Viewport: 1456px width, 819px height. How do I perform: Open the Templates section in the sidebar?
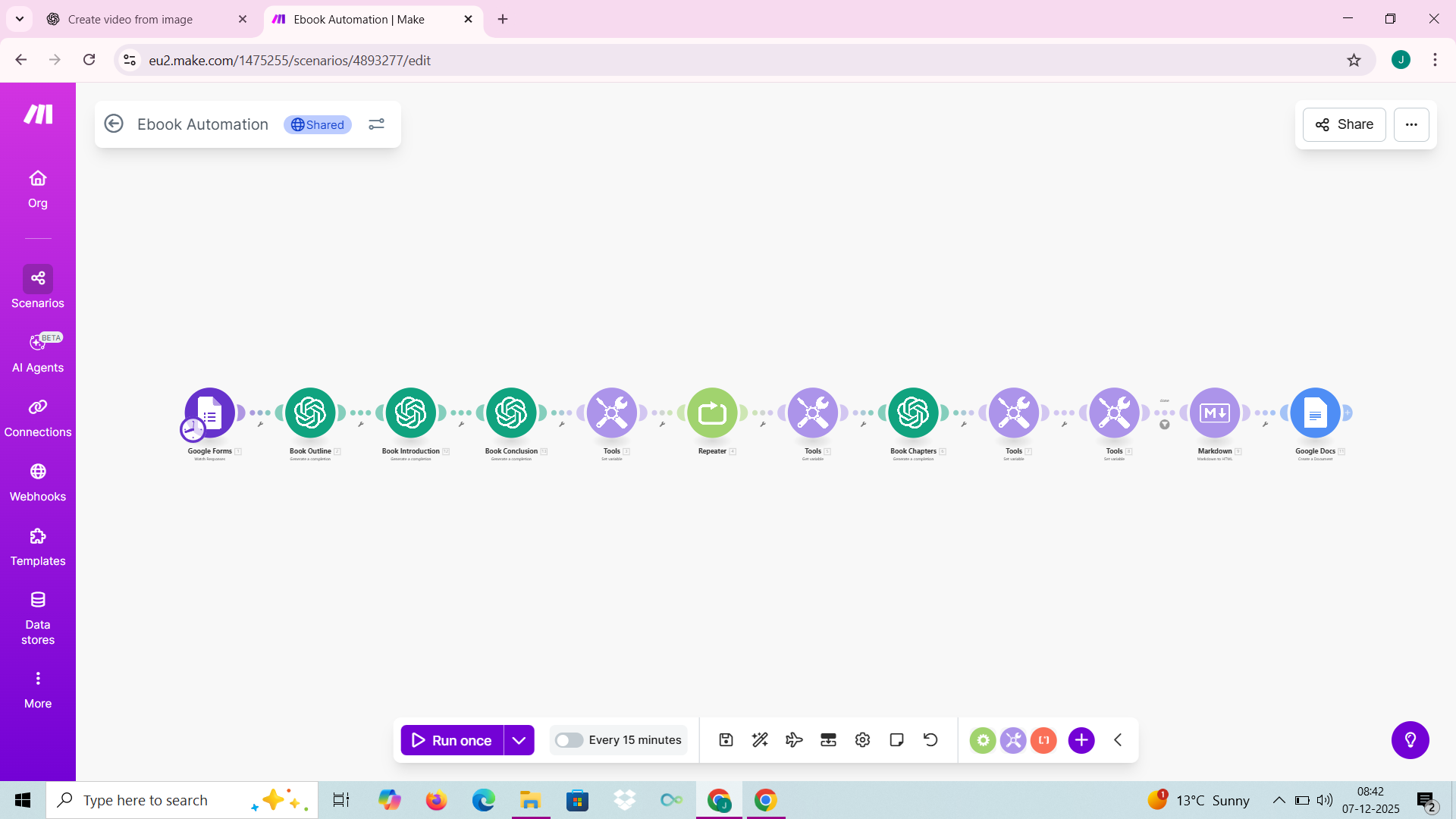click(x=37, y=547)
